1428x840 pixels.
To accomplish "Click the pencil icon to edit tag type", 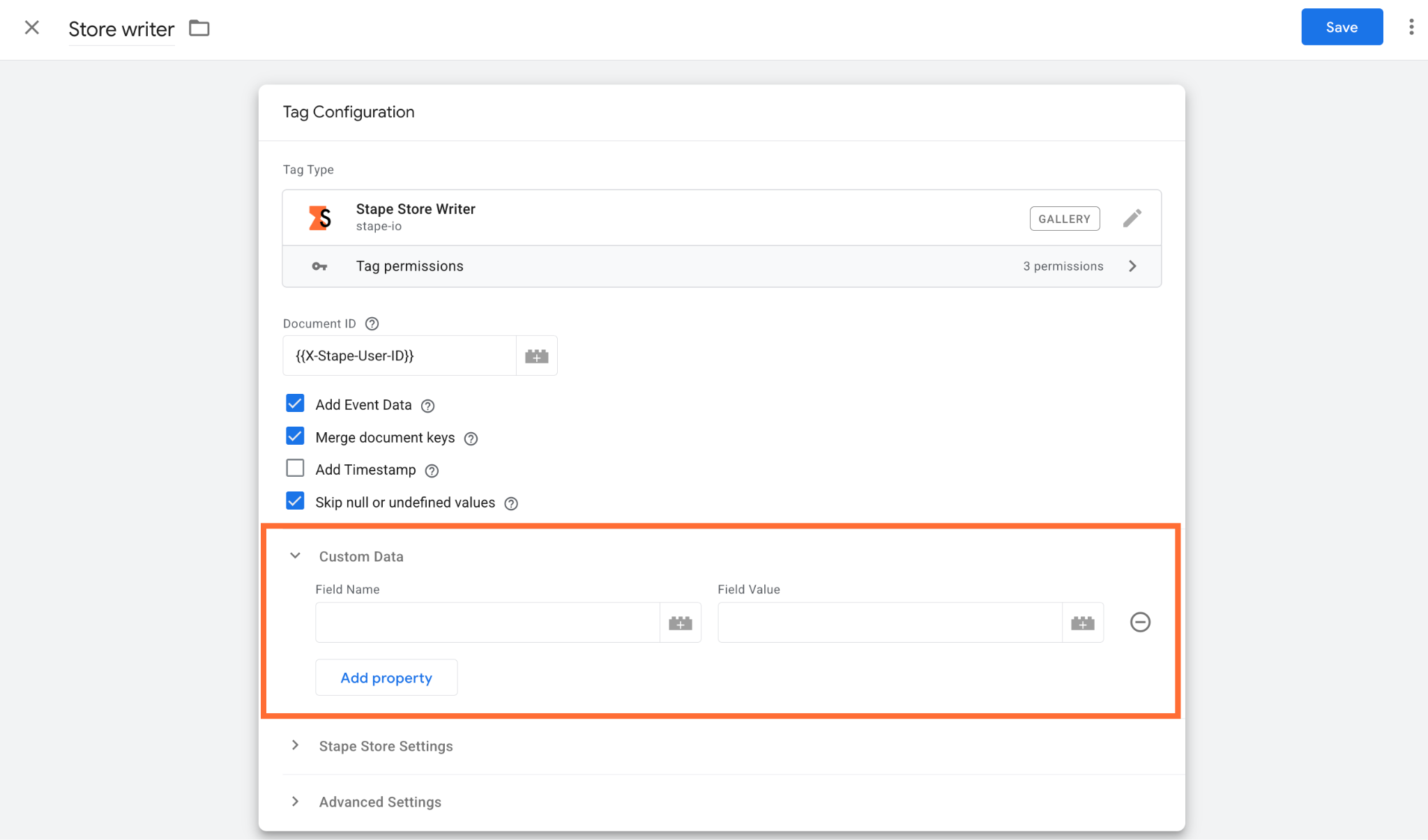I will coord(1132,218).
